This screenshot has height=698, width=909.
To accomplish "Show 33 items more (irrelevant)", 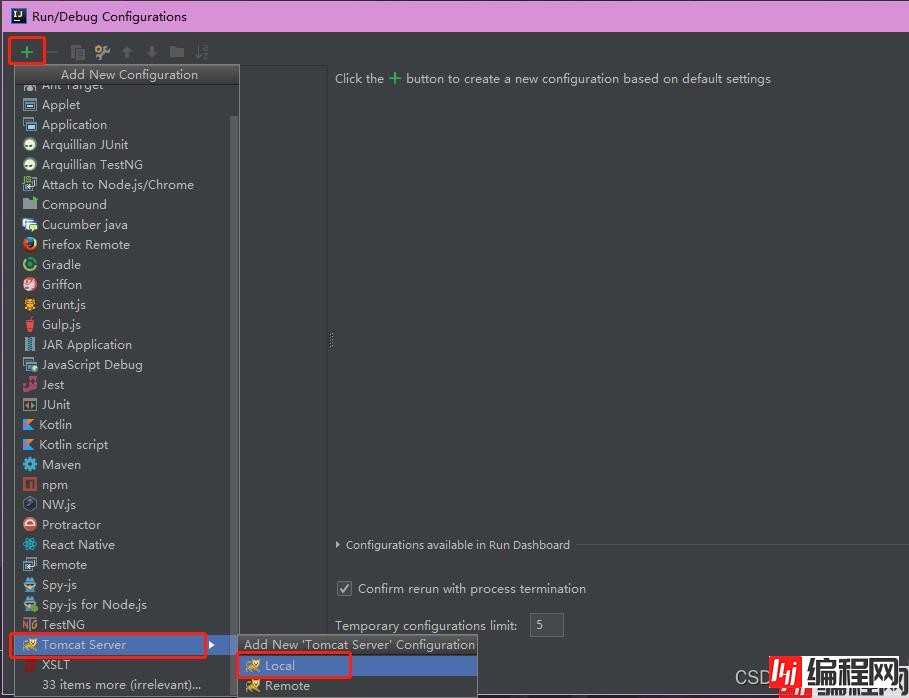I will 120,685.
